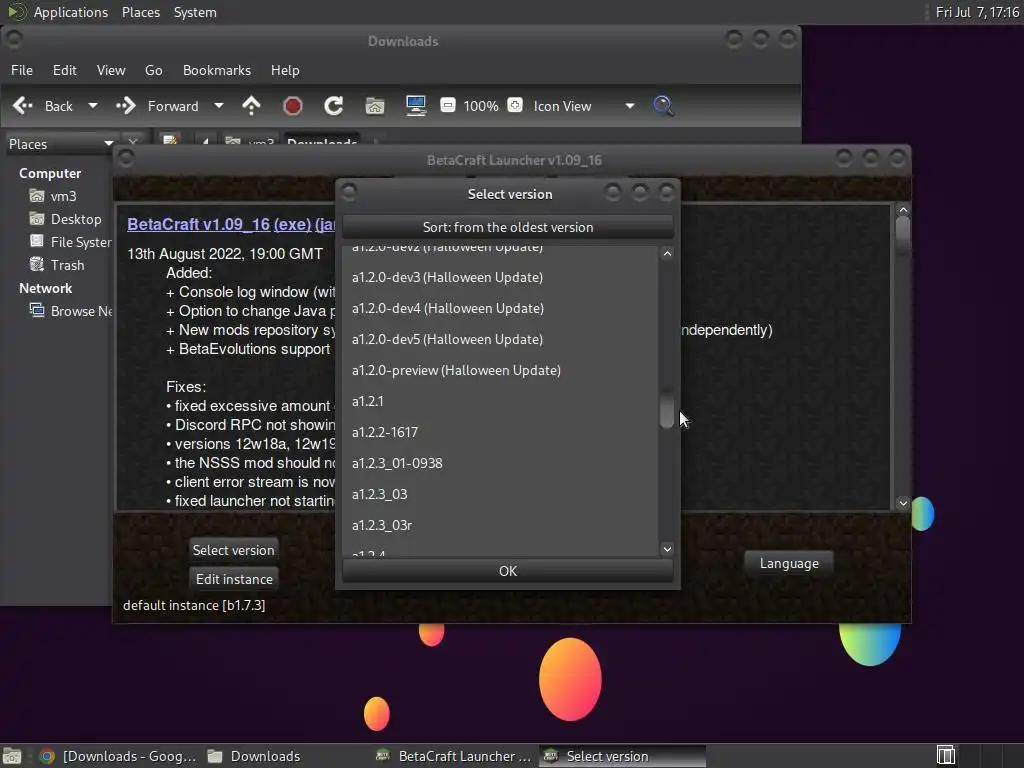Click the Back arrow icon in Downloads

coord(23,106)
